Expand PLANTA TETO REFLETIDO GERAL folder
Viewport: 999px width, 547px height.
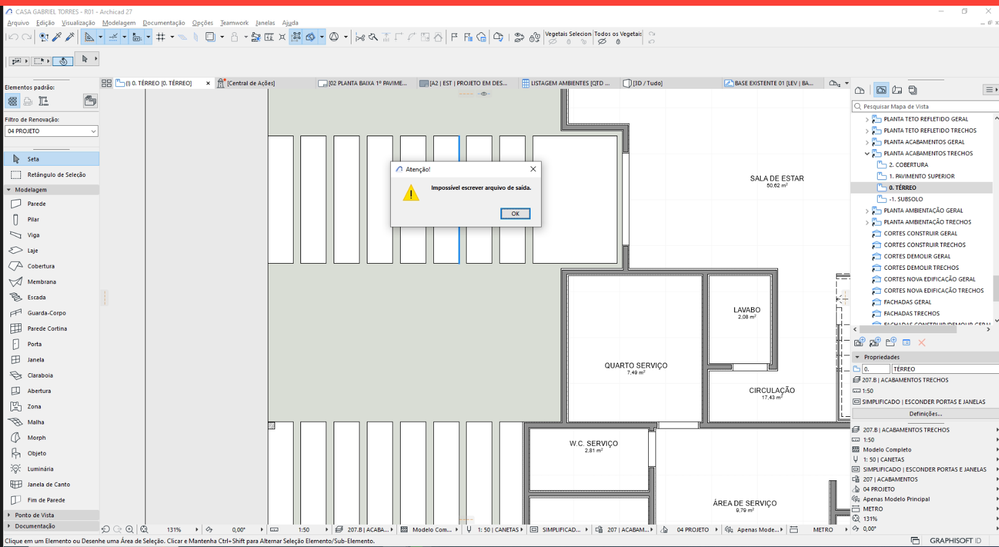[x=866, y=119]
